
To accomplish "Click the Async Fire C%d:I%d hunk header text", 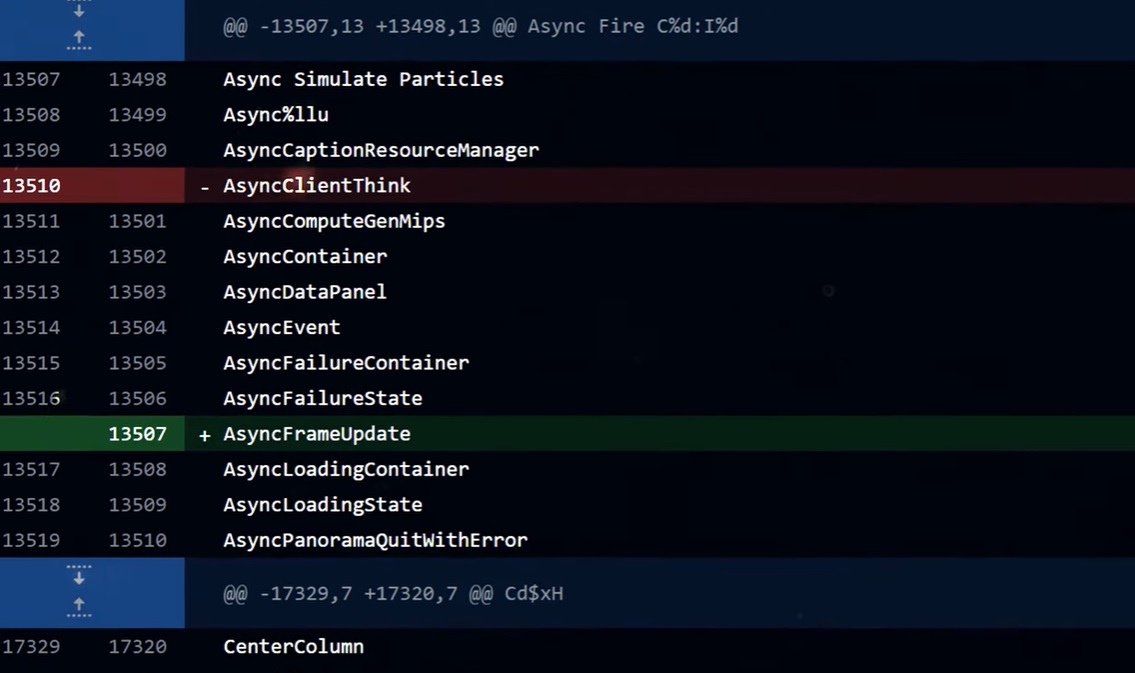I will tap(481, 26).
